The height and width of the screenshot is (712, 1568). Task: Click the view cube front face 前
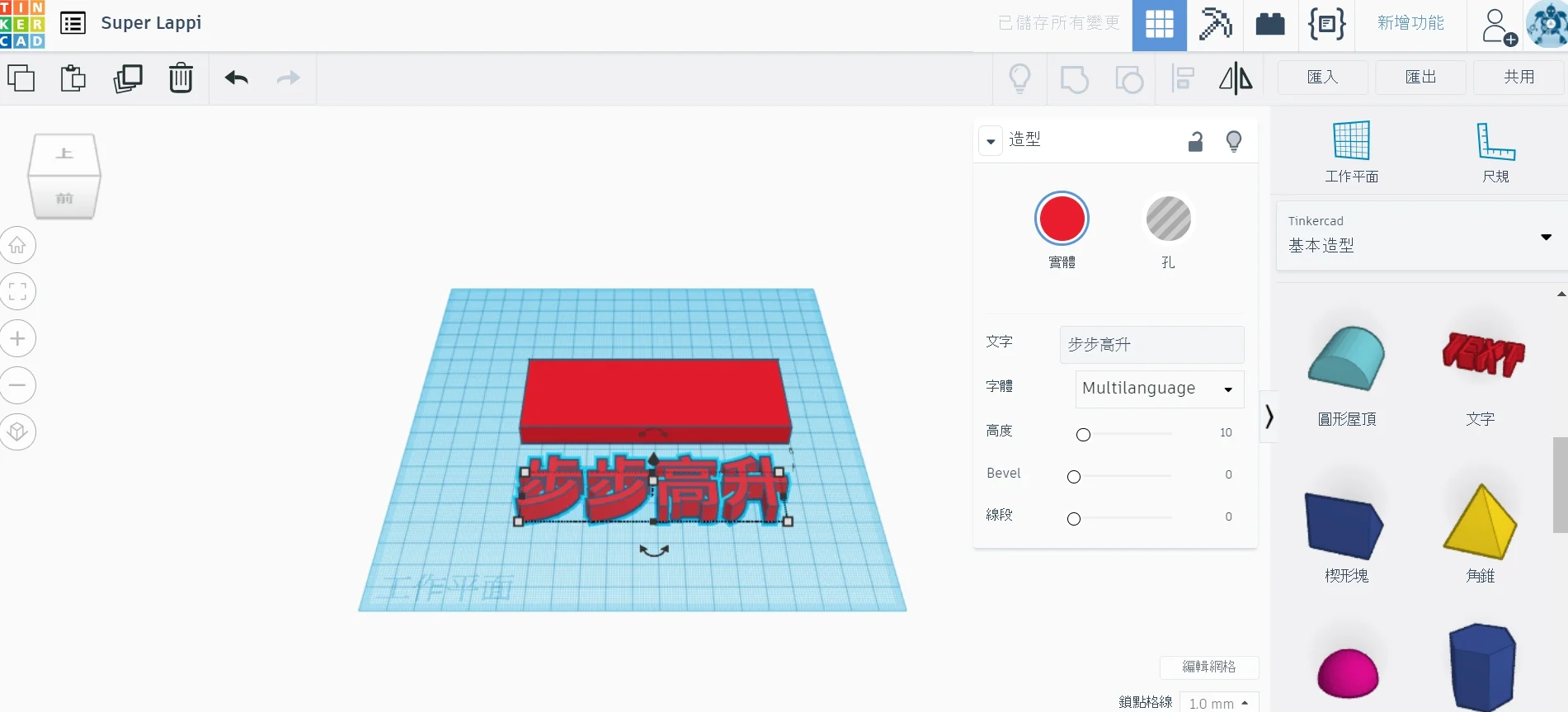point(64,198)
